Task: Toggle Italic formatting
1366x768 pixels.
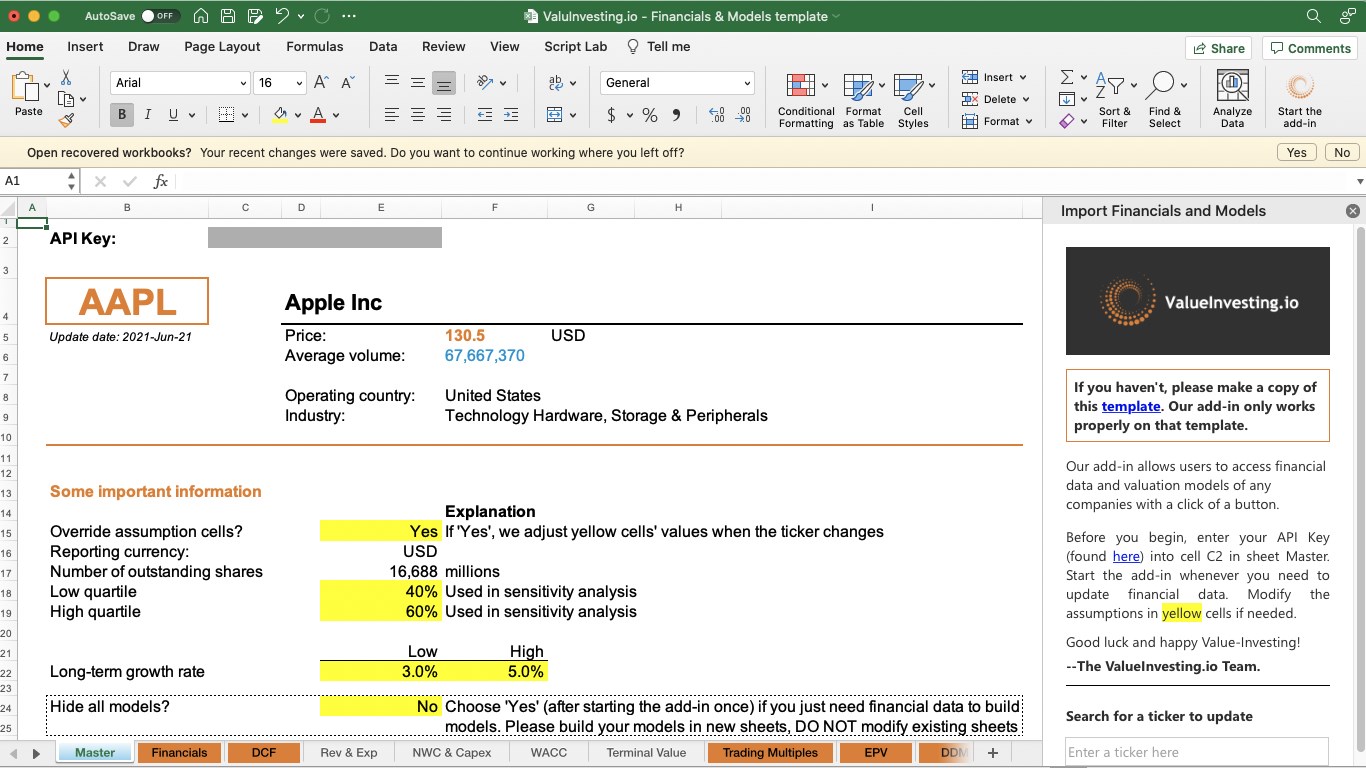Action: [148, 115]
